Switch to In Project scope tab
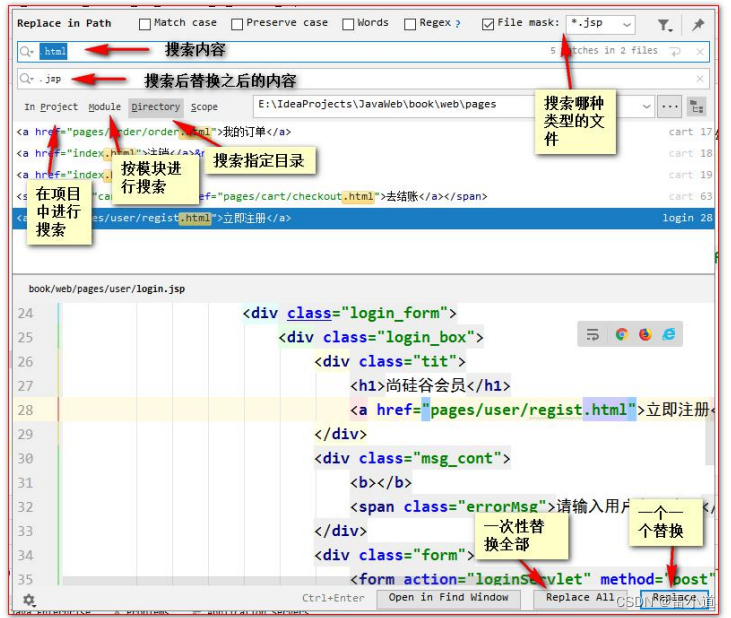731x618 pixels. click(51, 107)
